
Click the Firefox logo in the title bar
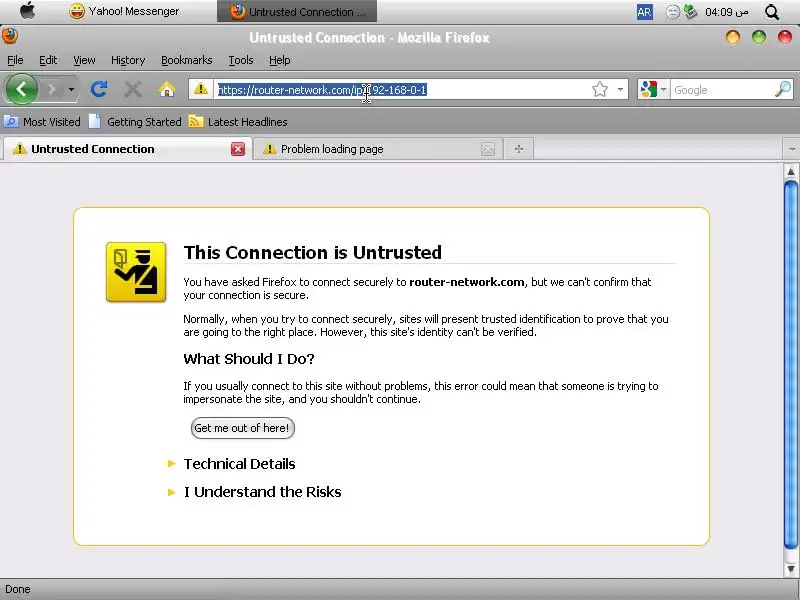click(x=9, y=36)
